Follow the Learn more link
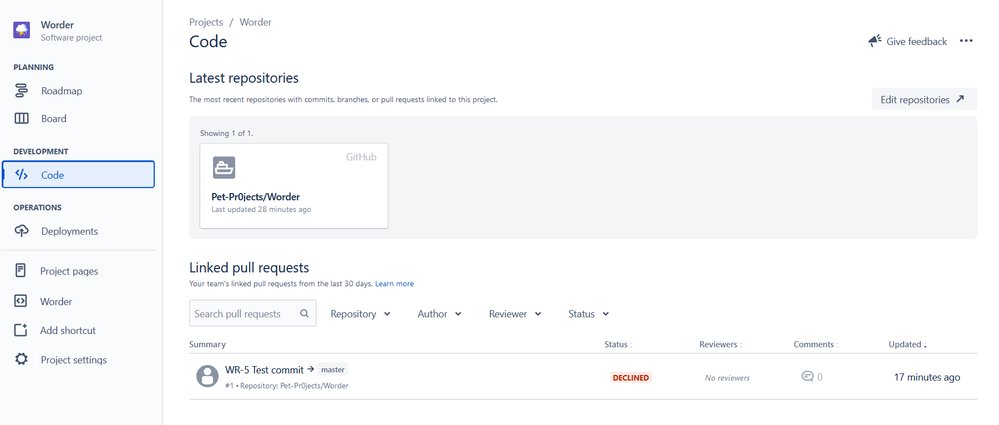The height and width of the screenshot is (425, 999). pyautogui.click(x=394, y=284)
